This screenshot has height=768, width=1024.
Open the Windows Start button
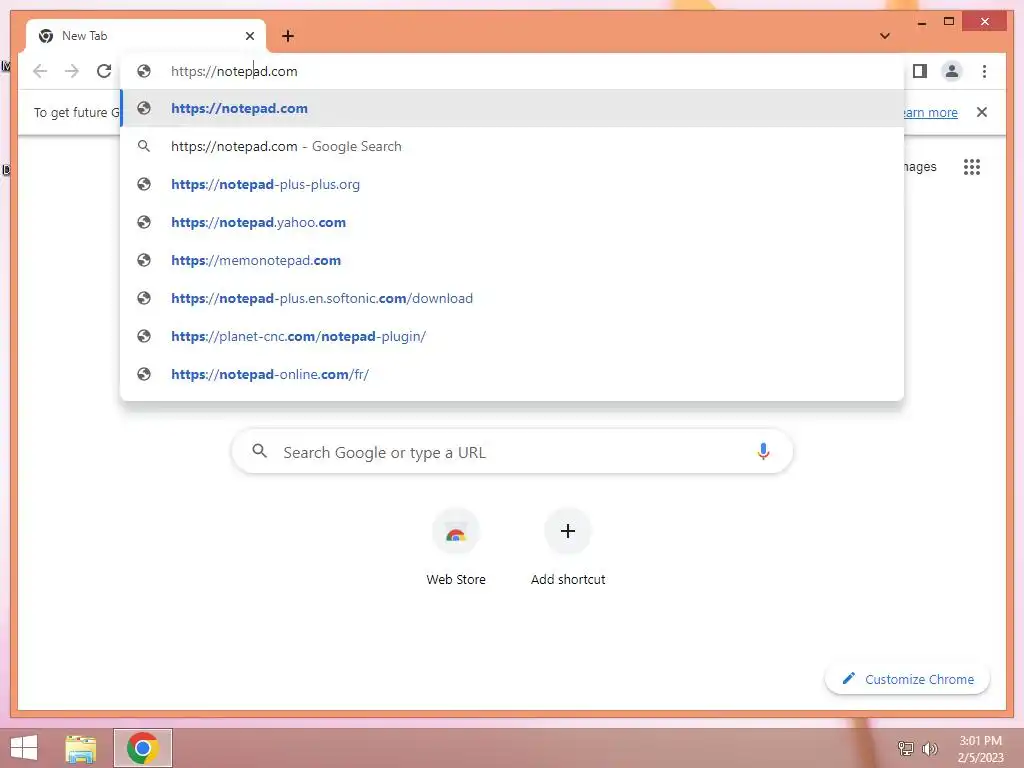[x=24, y=748]
